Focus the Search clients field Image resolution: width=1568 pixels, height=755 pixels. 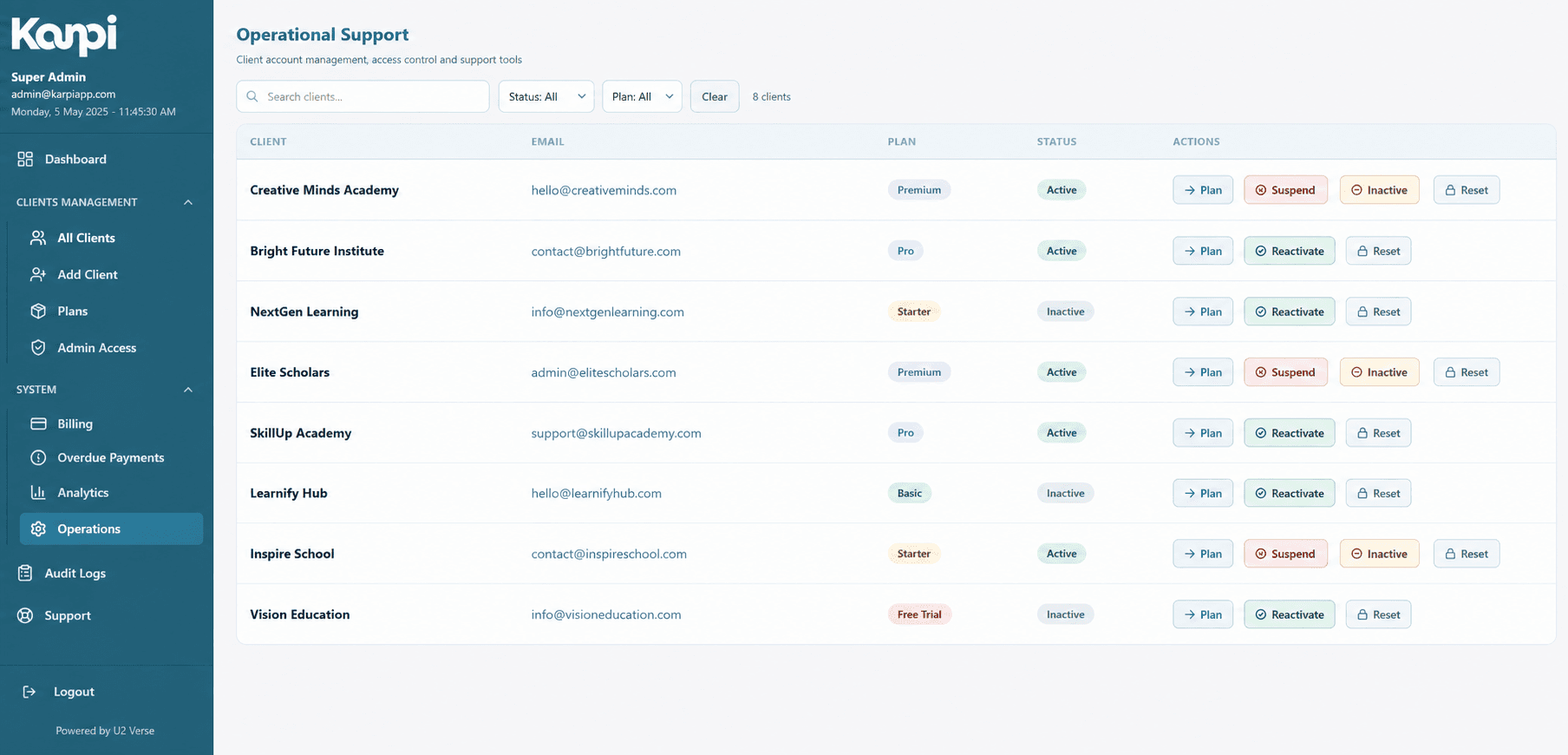click(x=363, y=96)
